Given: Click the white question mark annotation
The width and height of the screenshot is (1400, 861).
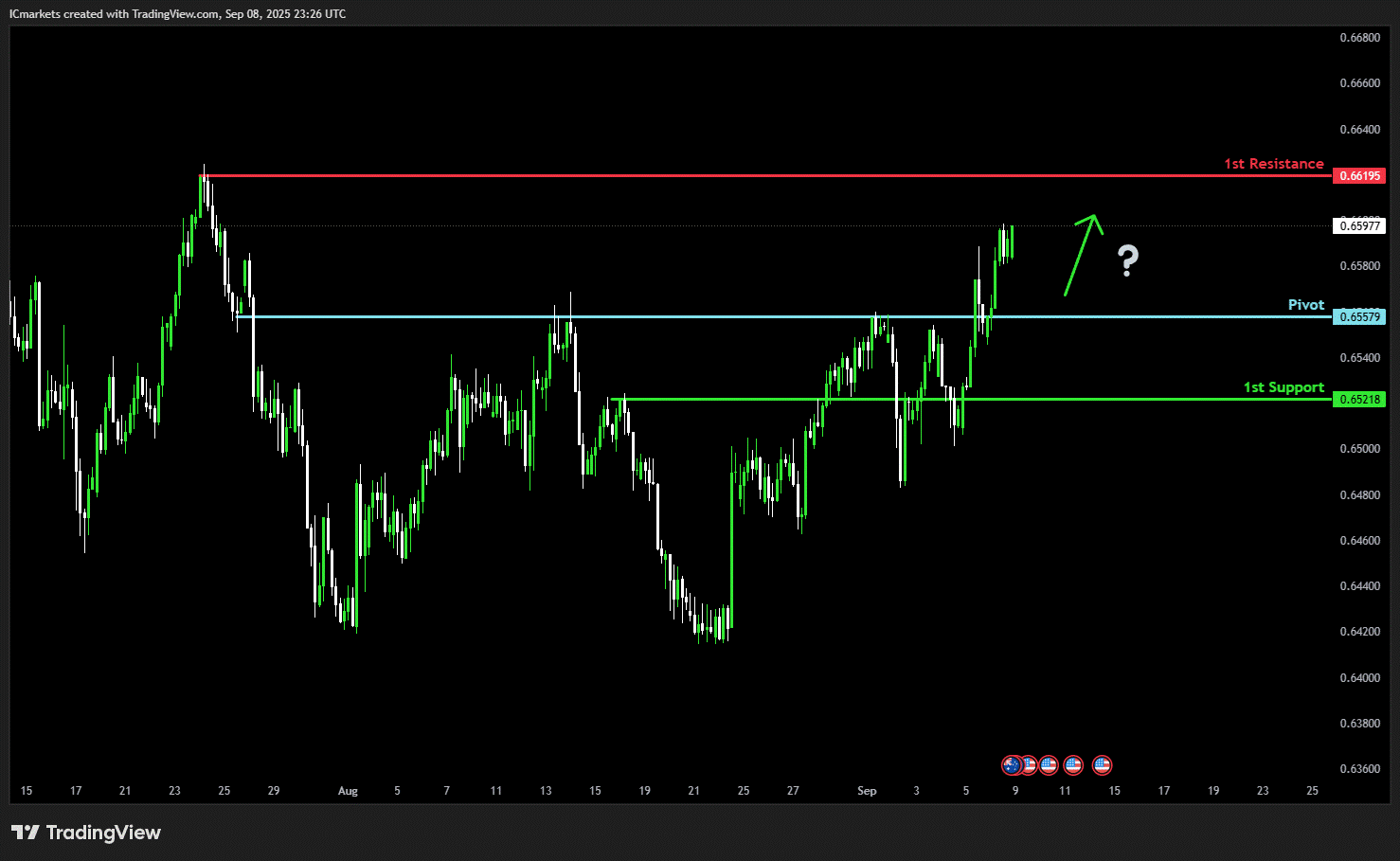Looking at the screenshot, I should (1127, 260).
